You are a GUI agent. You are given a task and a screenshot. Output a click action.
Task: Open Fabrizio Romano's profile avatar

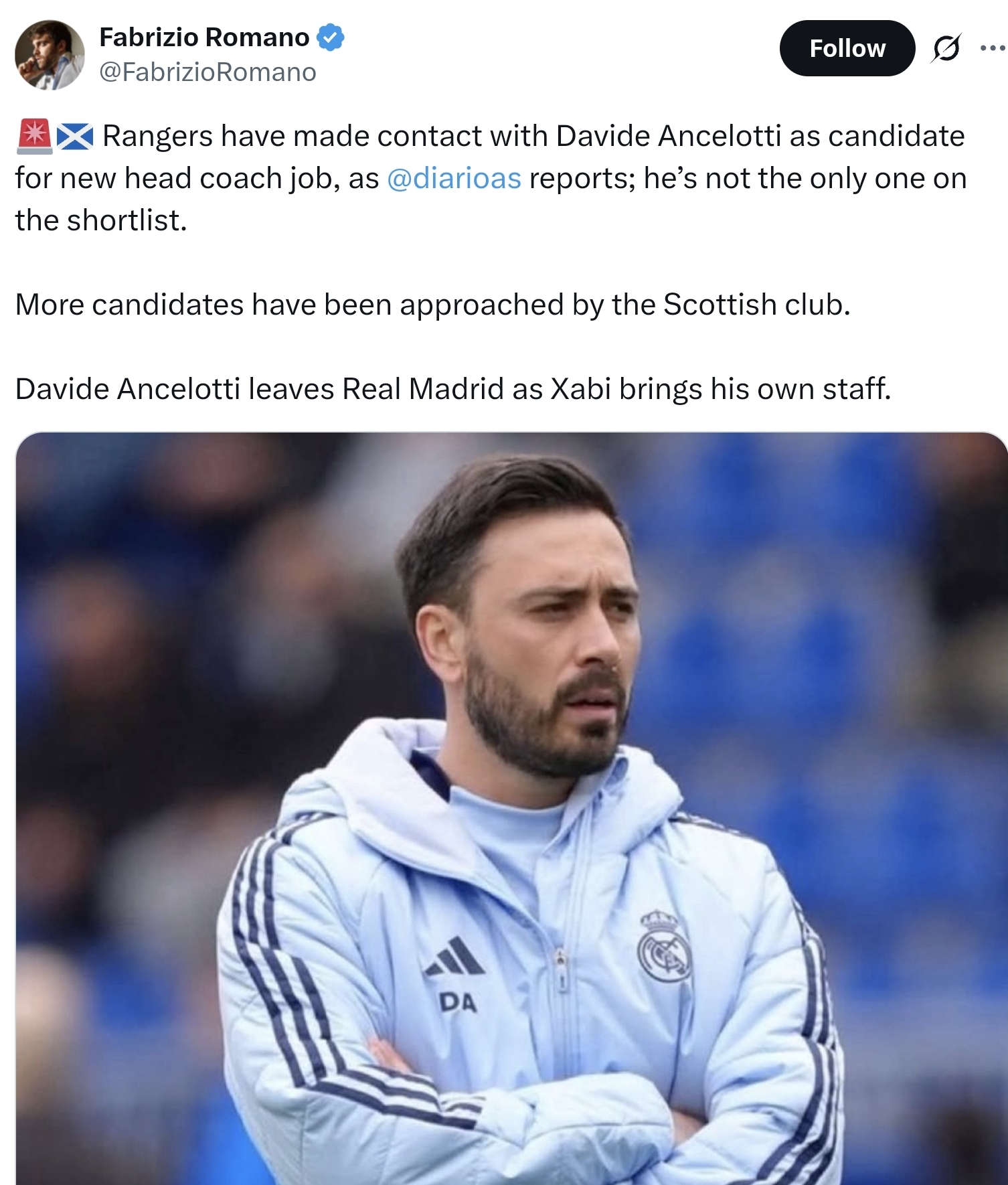tap(50, 55)
